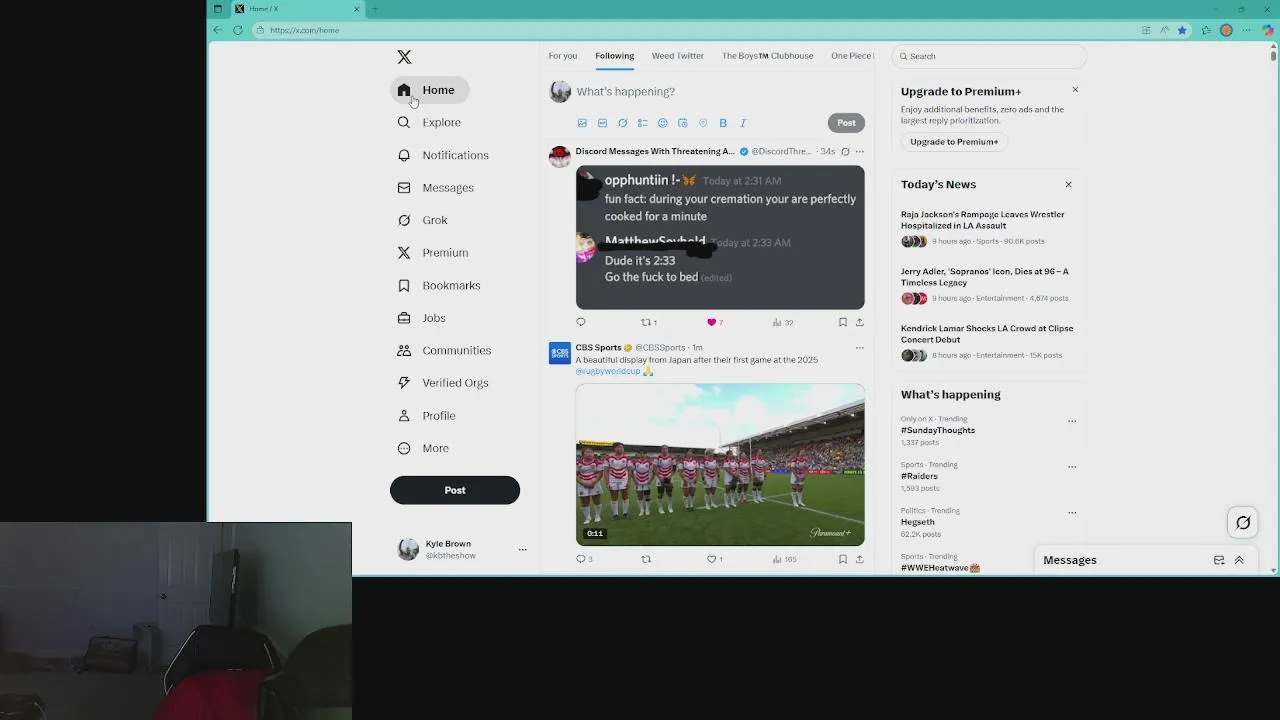Open Grok action on Discord Messages post

[x=845, y=152]
